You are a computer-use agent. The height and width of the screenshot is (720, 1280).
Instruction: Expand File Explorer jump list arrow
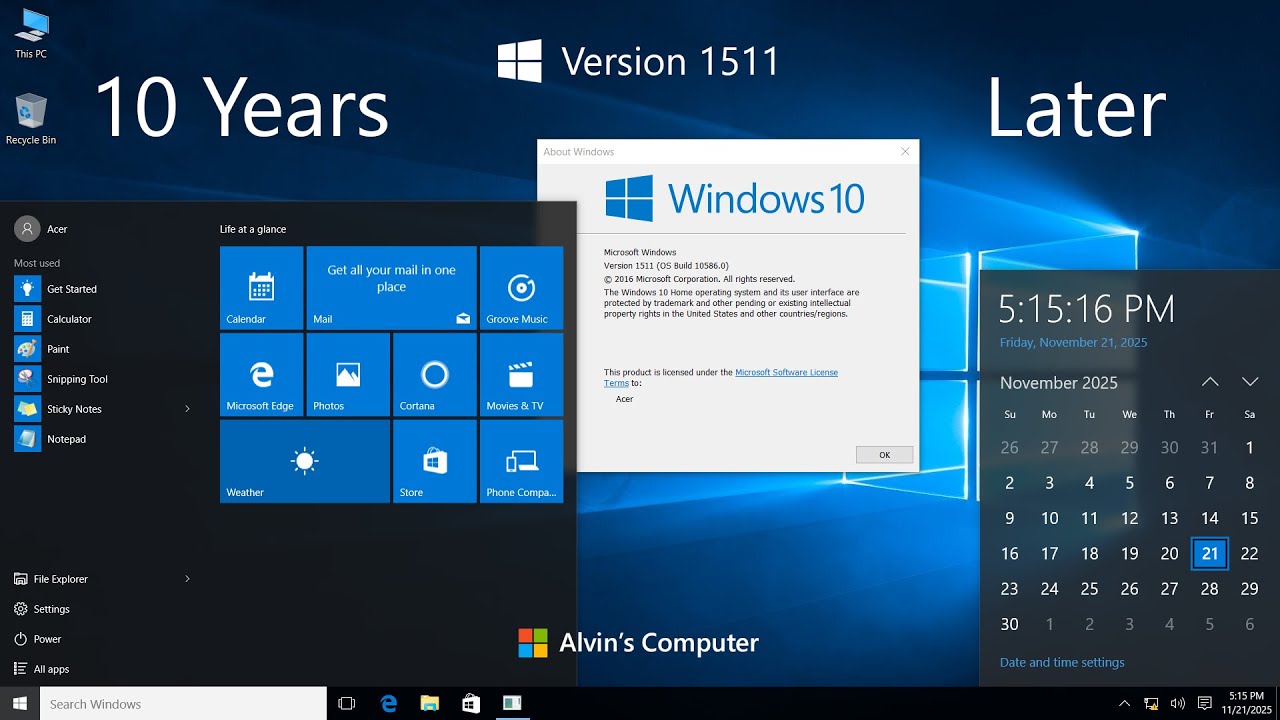click(187, 579)
